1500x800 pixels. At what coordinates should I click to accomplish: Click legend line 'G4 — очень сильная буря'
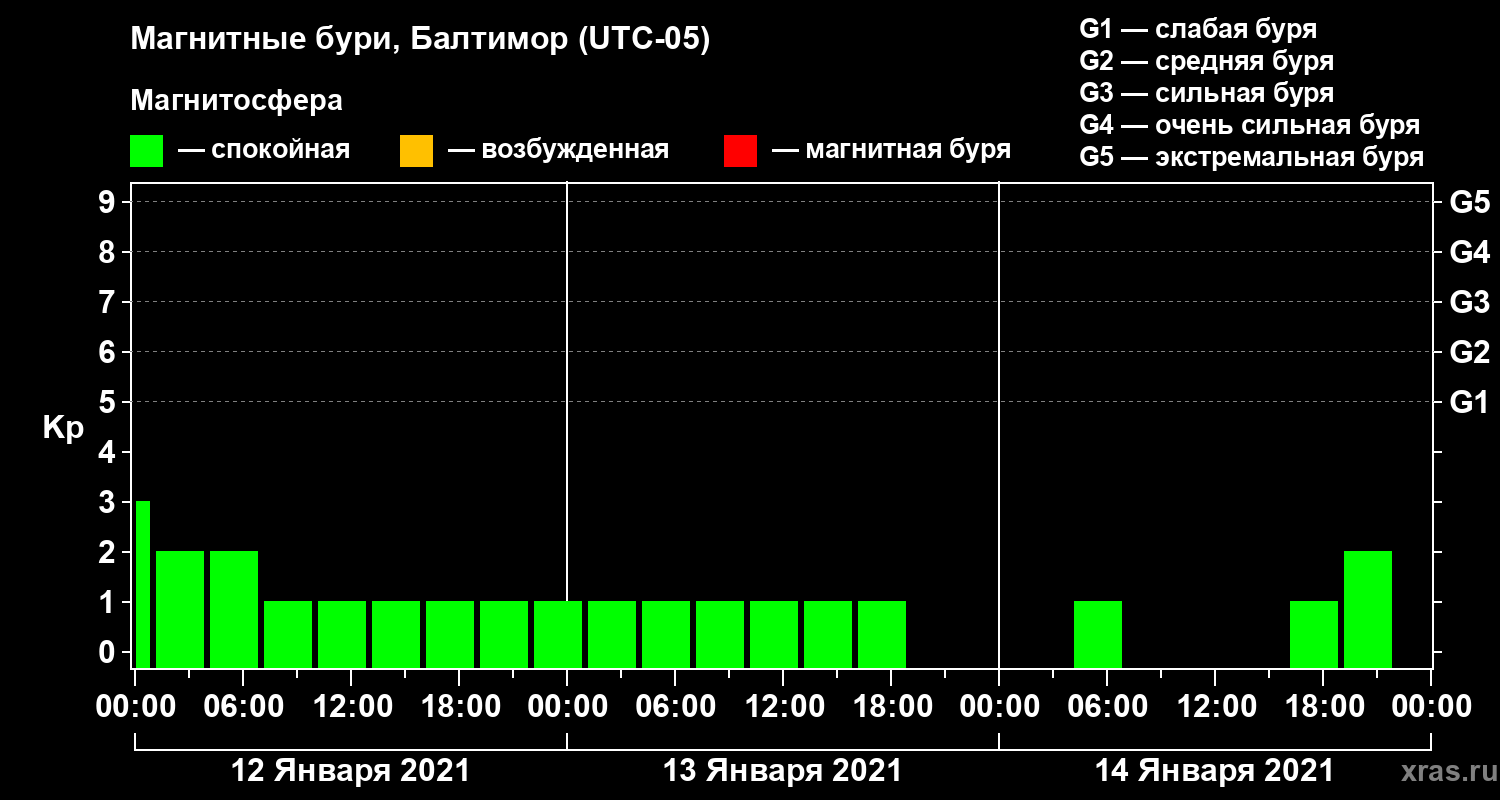1250,125
